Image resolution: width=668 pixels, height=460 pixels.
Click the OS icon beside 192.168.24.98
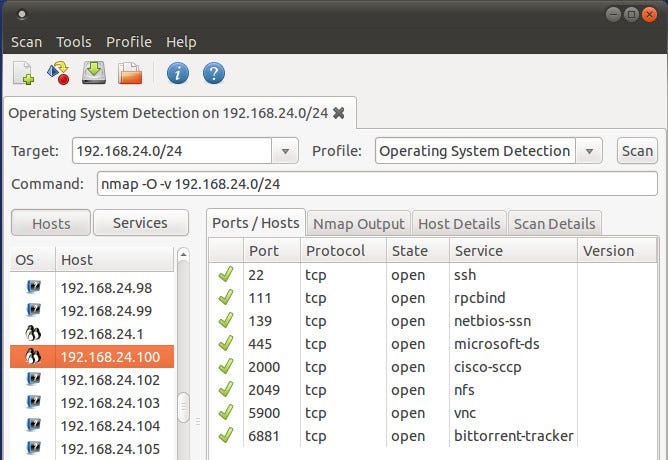pyautogui.click(x=33, y=288)
